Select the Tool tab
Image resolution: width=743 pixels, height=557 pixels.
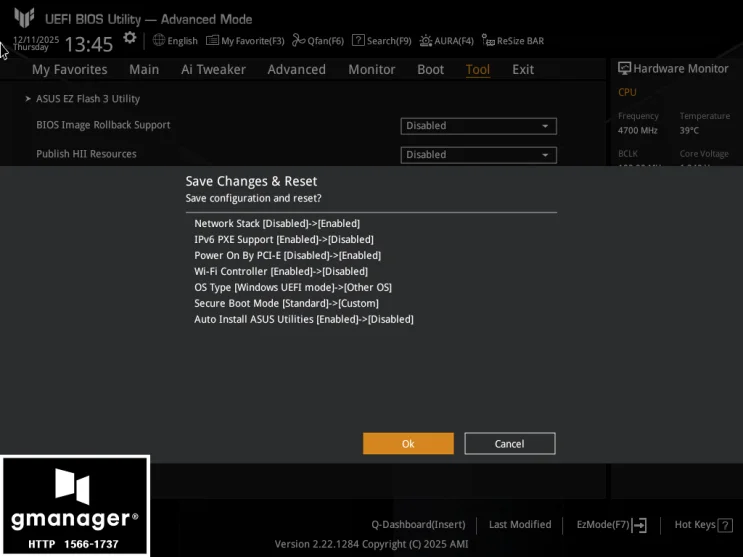click(x=478, y=70)
